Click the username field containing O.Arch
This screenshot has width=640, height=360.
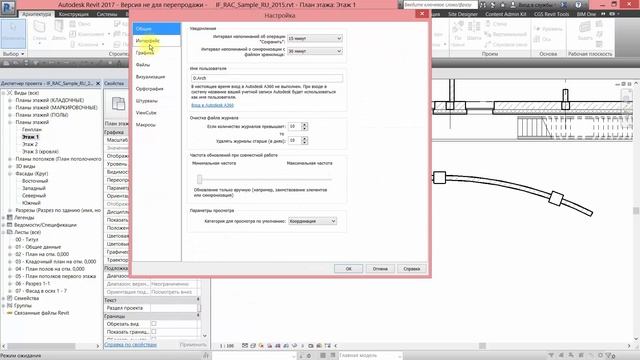coord(267,78)
